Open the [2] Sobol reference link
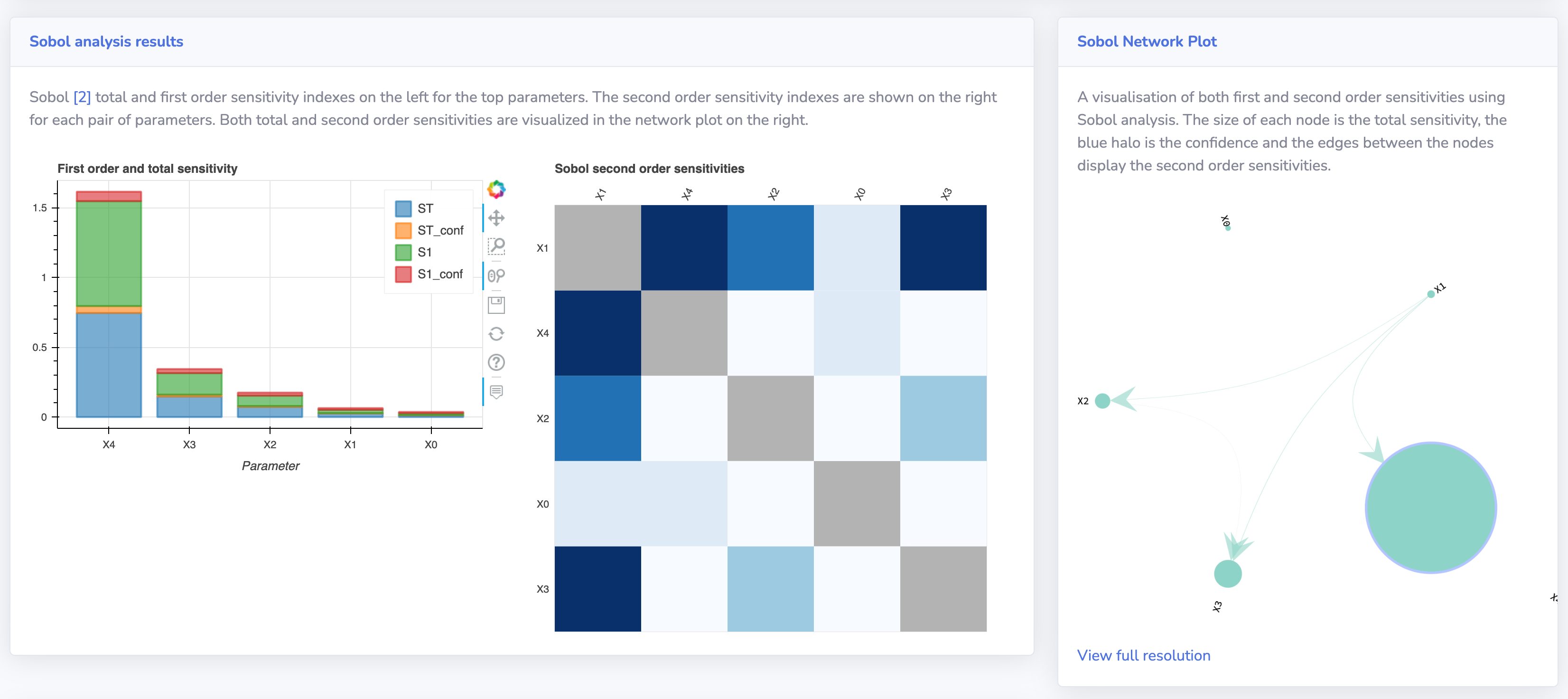This screenshot has width=1568, height=699. (x=82, y=97)
